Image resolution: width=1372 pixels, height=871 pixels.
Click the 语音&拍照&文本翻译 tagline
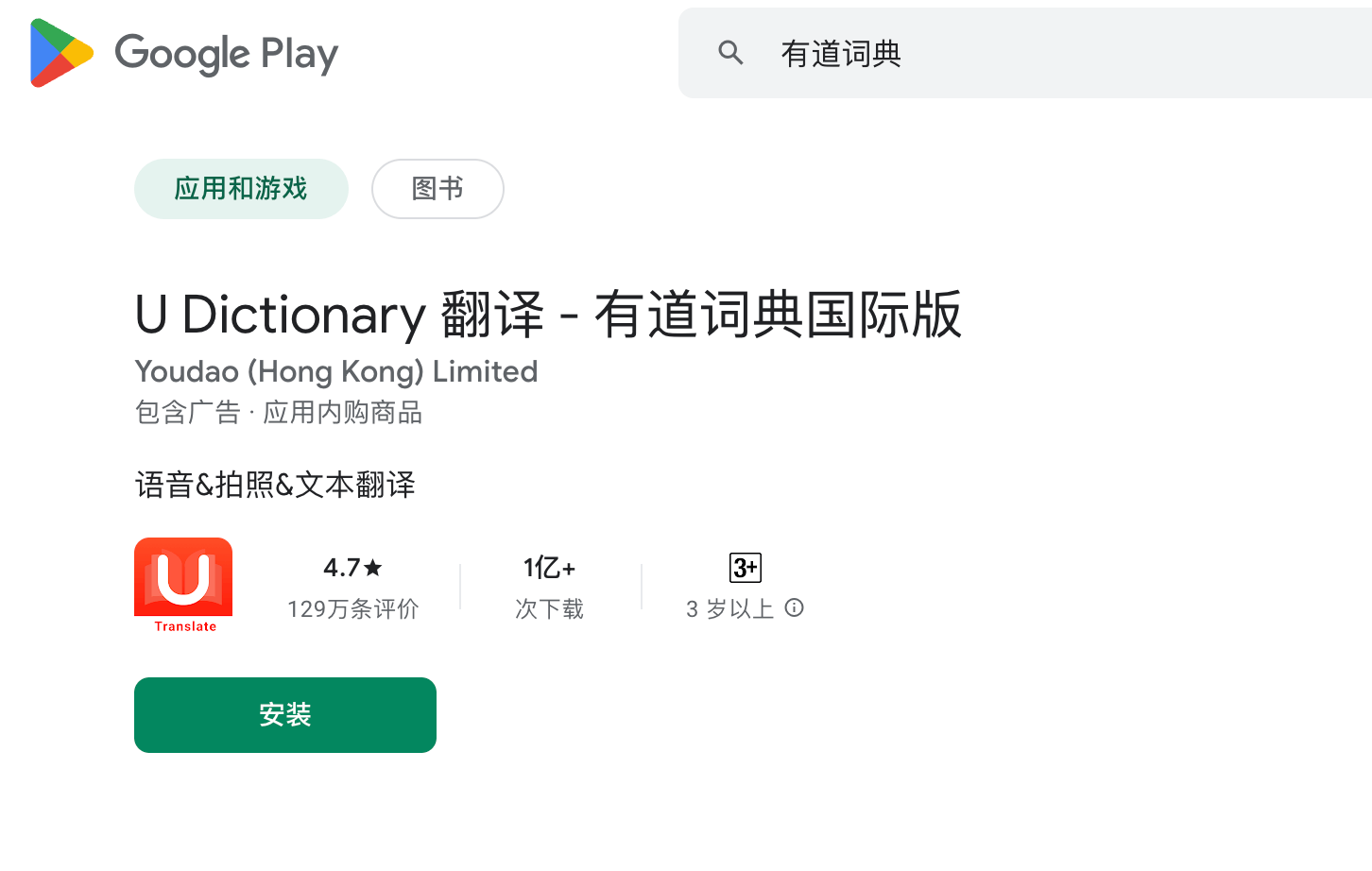[x=275, y=484]
